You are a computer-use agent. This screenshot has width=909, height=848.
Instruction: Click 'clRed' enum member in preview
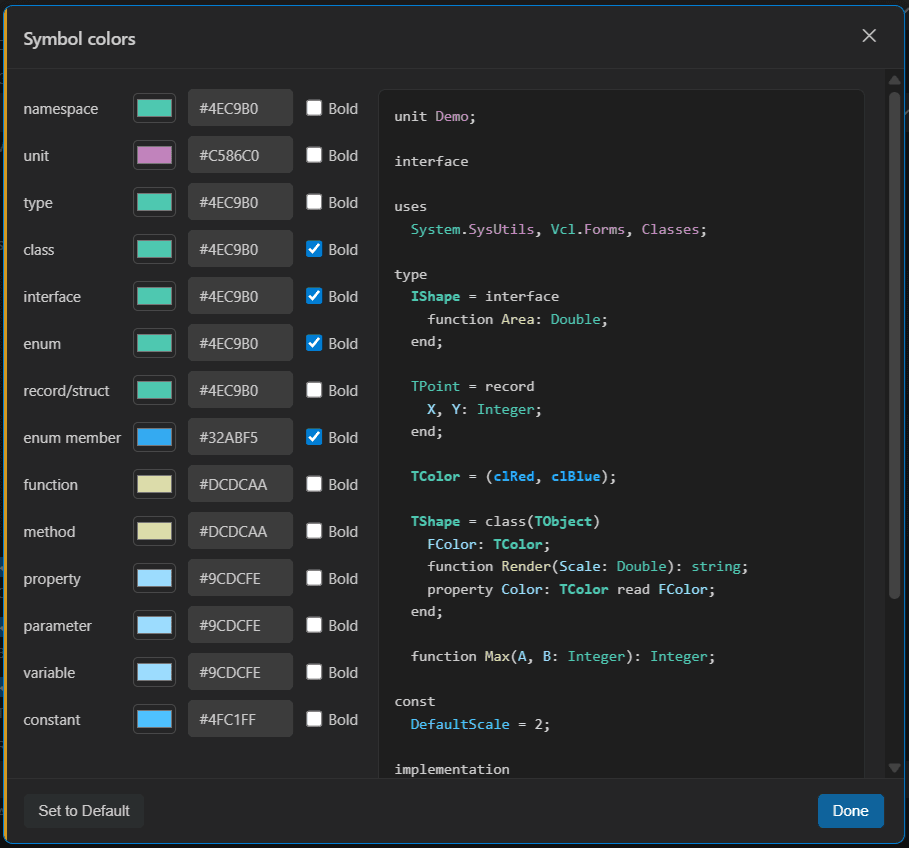(514, 476)
